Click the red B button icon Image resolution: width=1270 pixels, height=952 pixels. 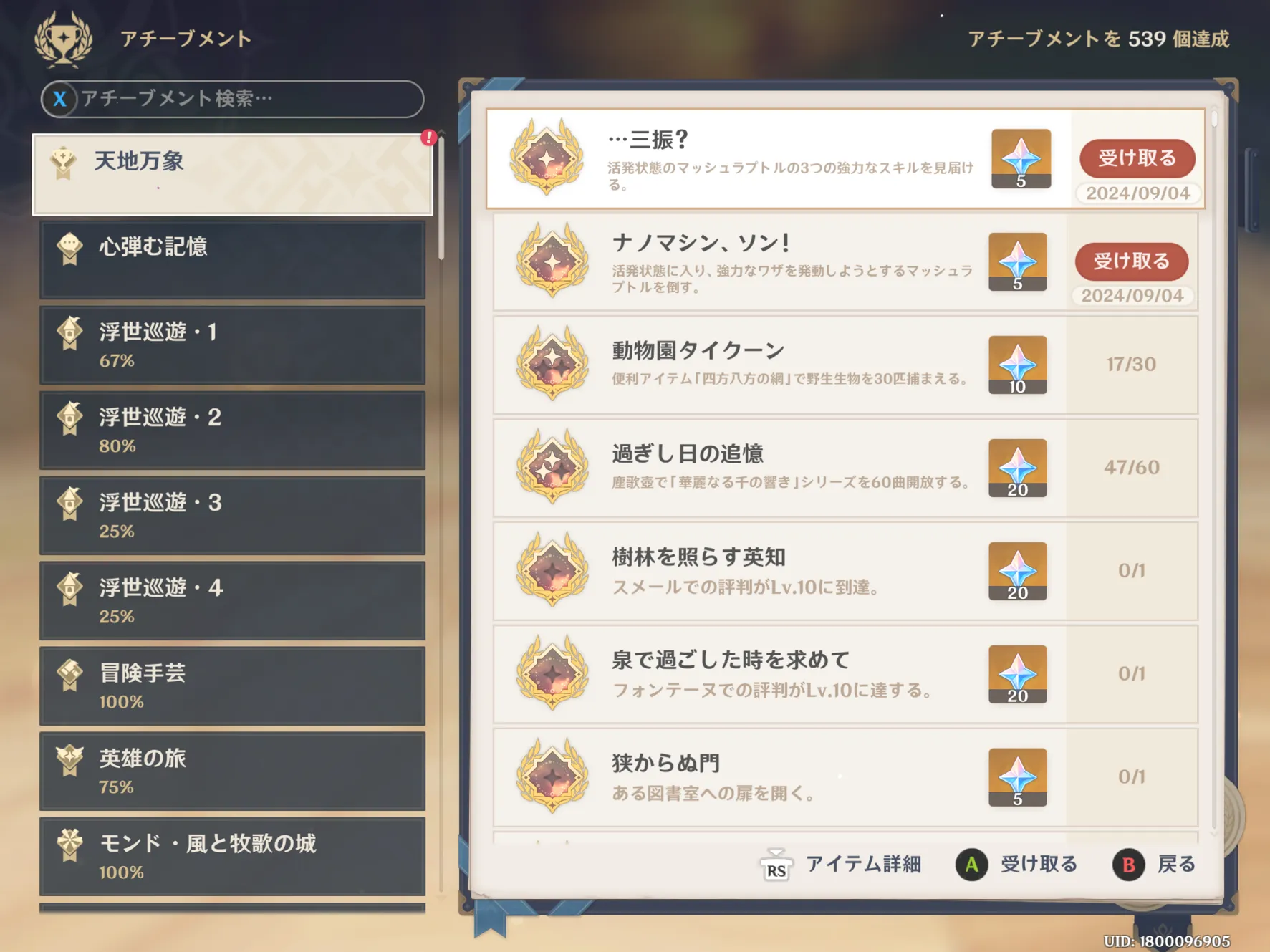click(x=1128, y=865)
